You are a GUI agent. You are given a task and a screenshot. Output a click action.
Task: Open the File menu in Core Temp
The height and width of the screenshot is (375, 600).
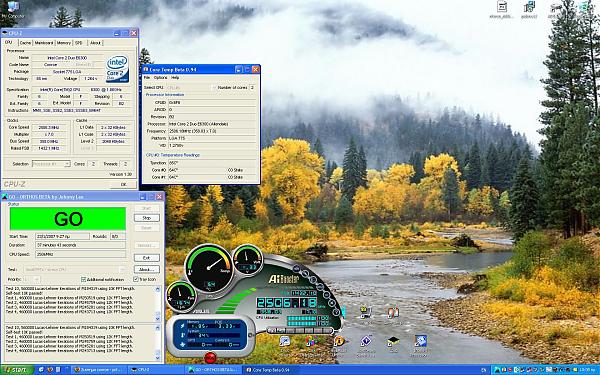click(x=147, y=78)
